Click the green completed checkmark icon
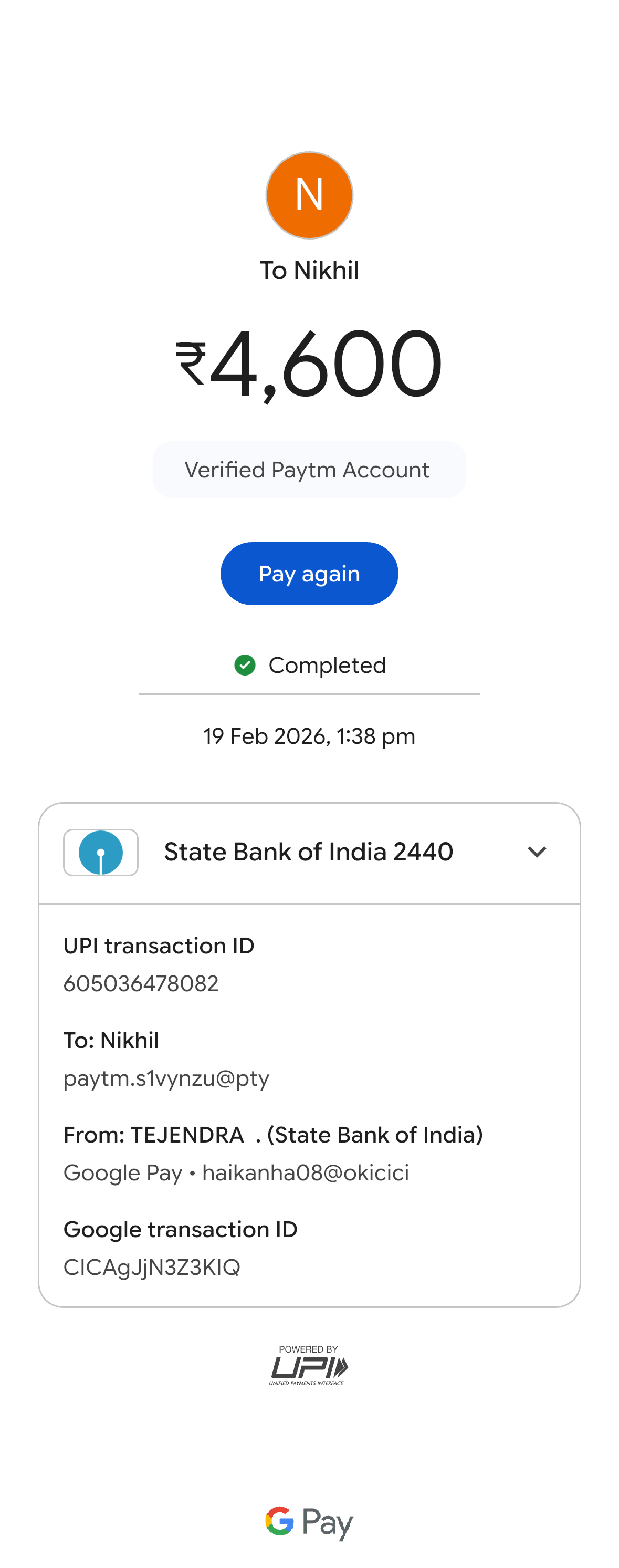The height and width of the screenshot is (1568, 619). coord(245,666)
